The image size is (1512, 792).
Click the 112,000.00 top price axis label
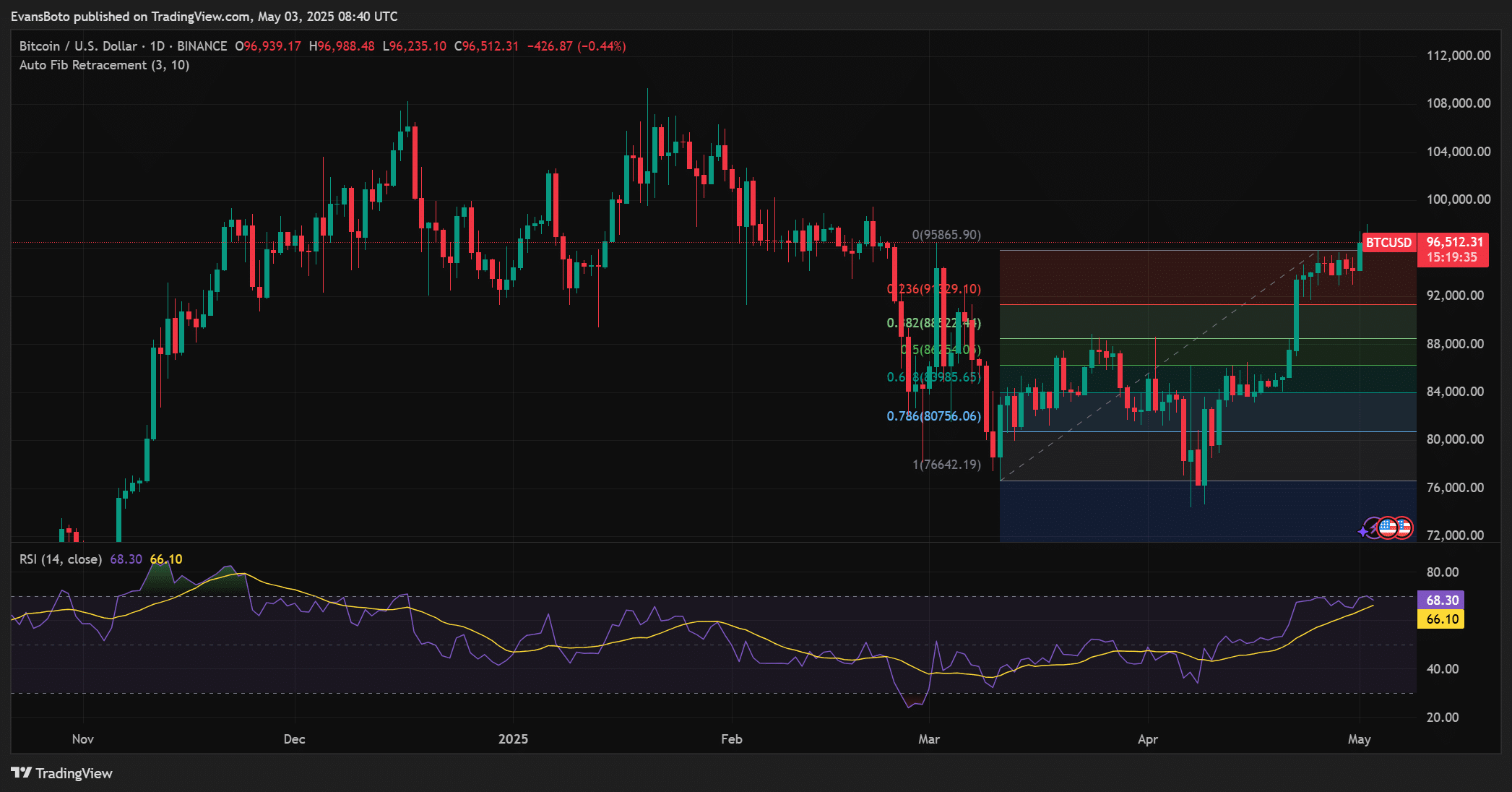point(1458,56)
